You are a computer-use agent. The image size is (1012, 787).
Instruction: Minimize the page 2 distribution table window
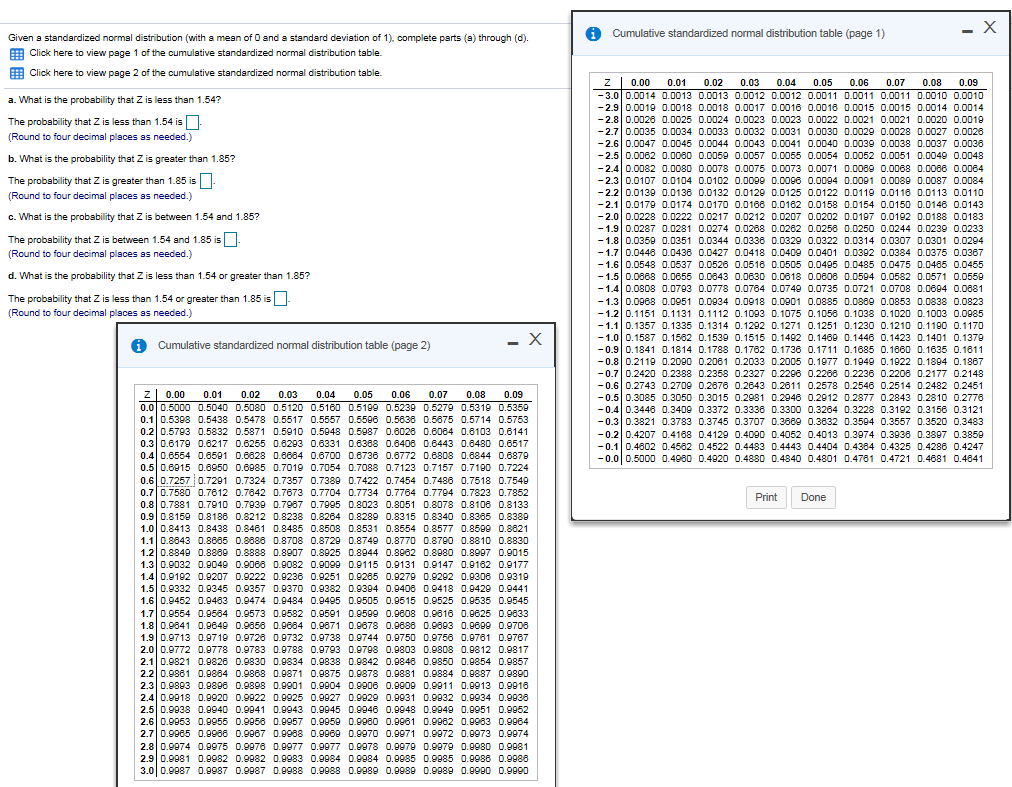pyautogui.click(x=512, y=342)
